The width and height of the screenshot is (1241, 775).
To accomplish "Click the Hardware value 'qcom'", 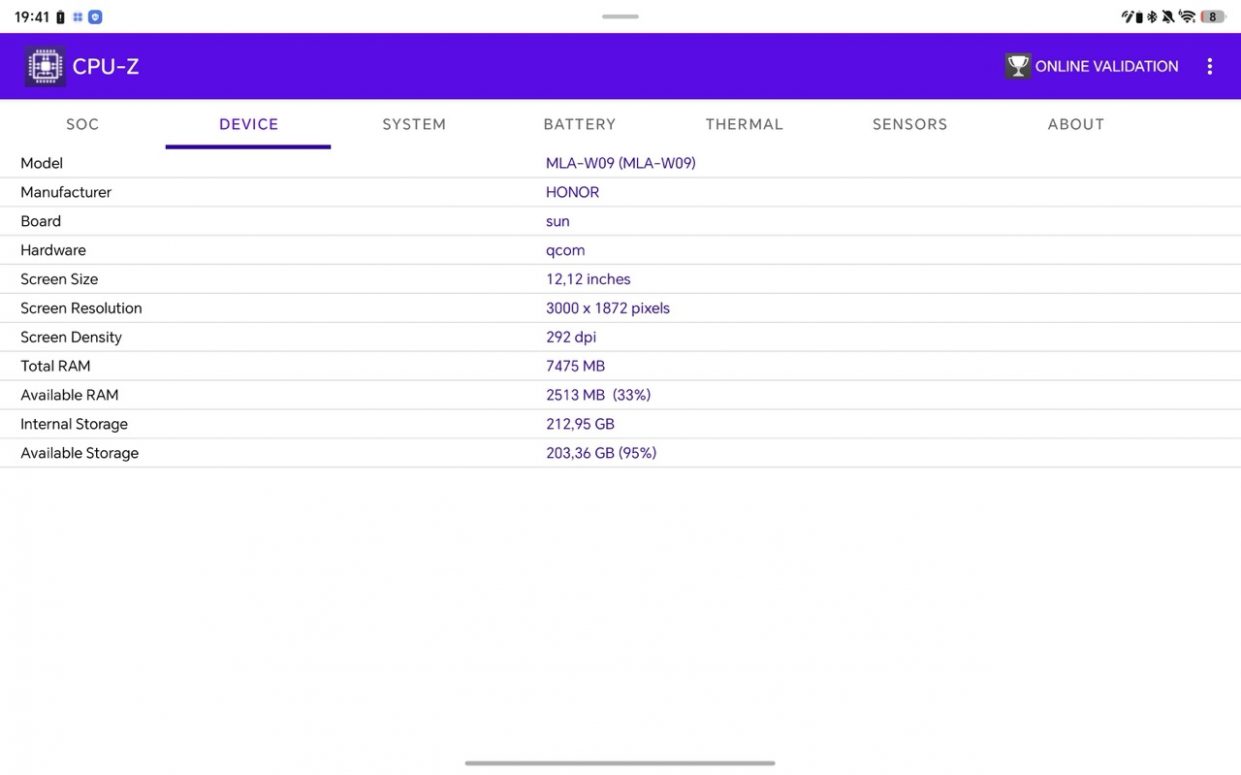I will click(x=566, y=250).
